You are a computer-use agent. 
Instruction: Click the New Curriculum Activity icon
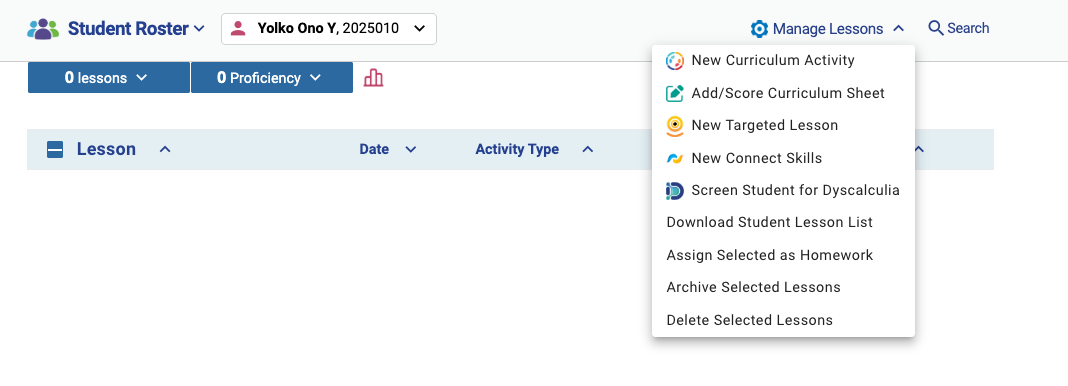click(674, 61)
